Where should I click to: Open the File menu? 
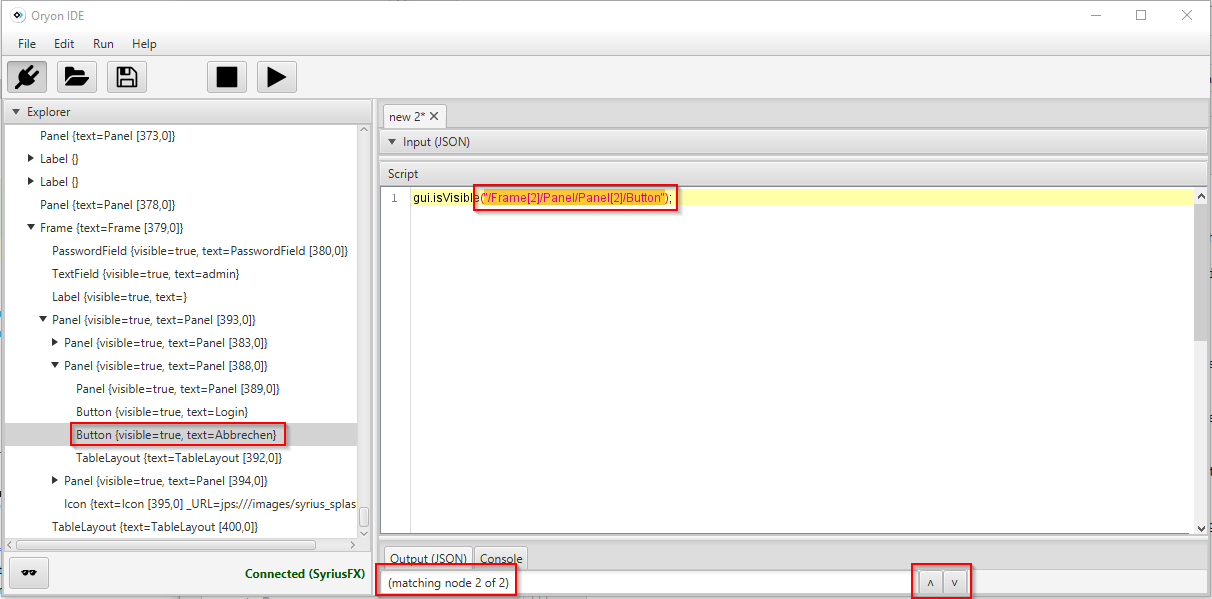coord(27,44)
